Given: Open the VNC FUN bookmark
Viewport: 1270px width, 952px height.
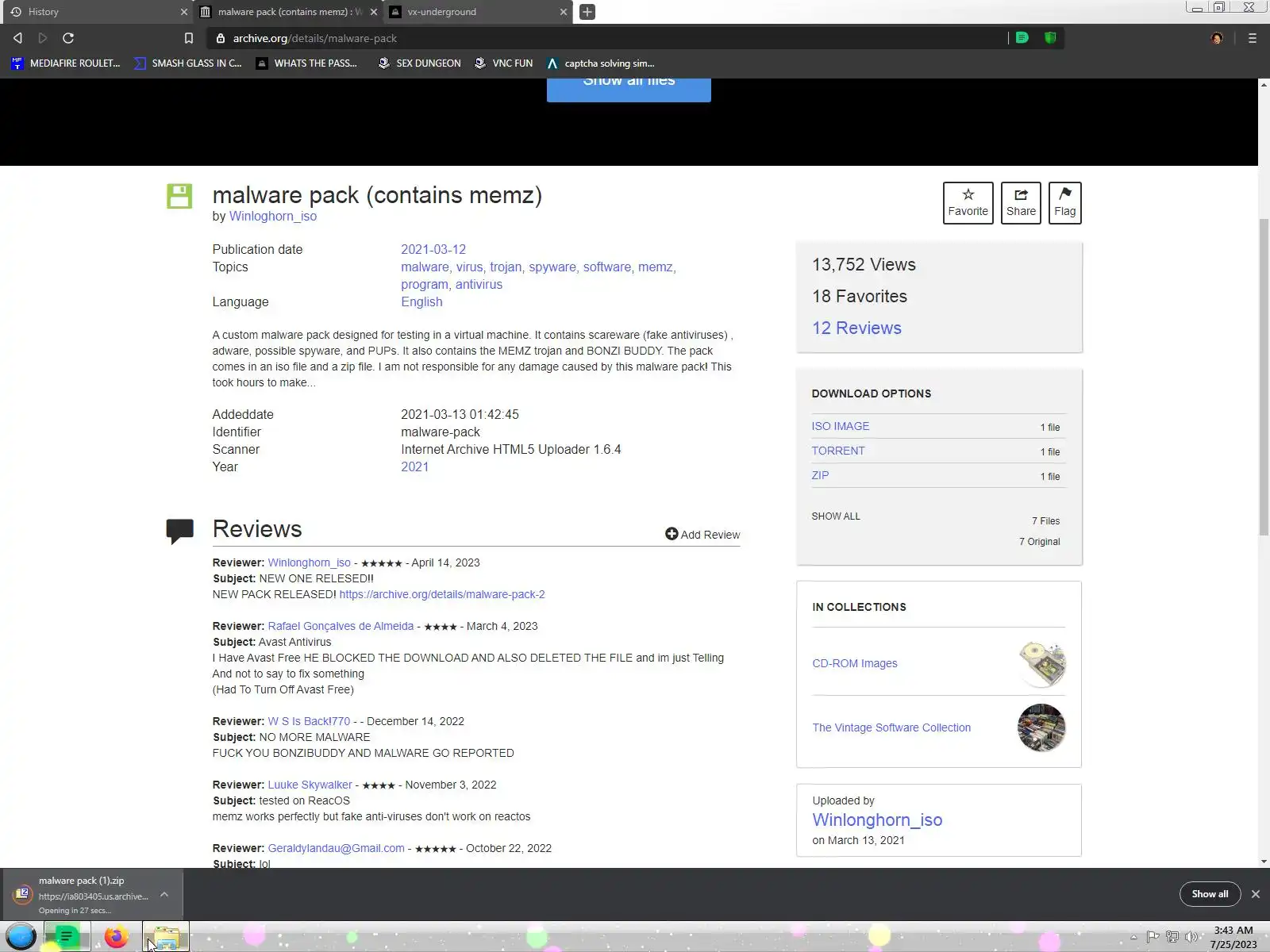Looking at the screenshot, I should [503, 63].
